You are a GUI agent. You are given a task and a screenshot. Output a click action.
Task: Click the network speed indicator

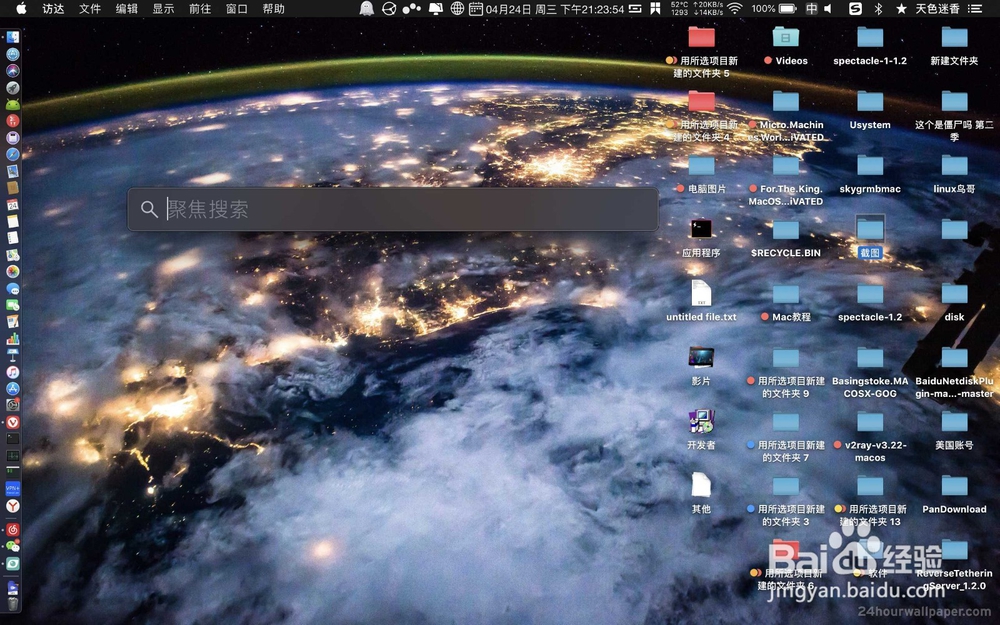707,9
